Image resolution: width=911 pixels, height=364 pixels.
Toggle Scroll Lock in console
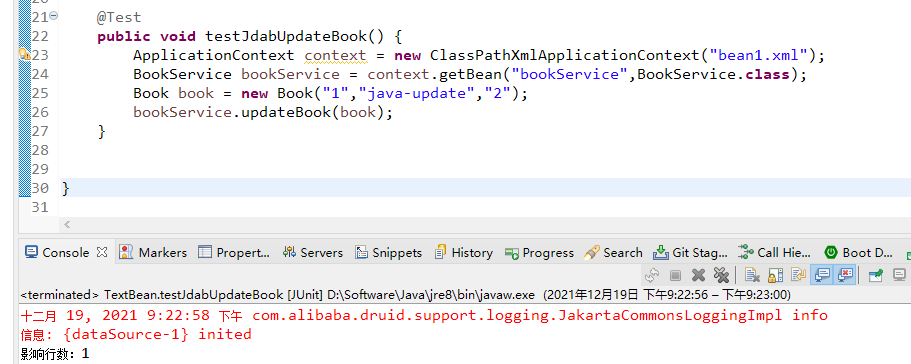tap(776, 275)
